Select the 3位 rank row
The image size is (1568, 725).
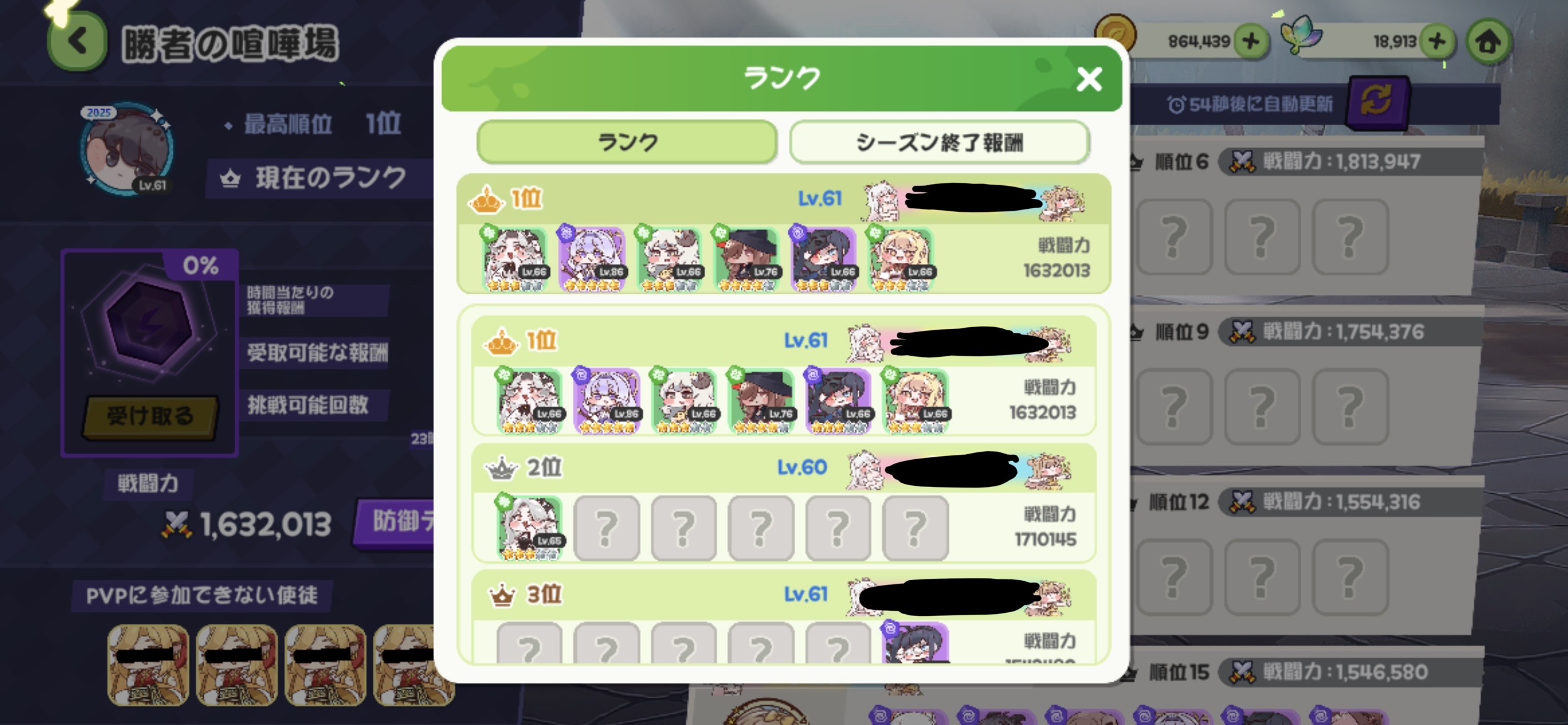(x=783, y=617)
